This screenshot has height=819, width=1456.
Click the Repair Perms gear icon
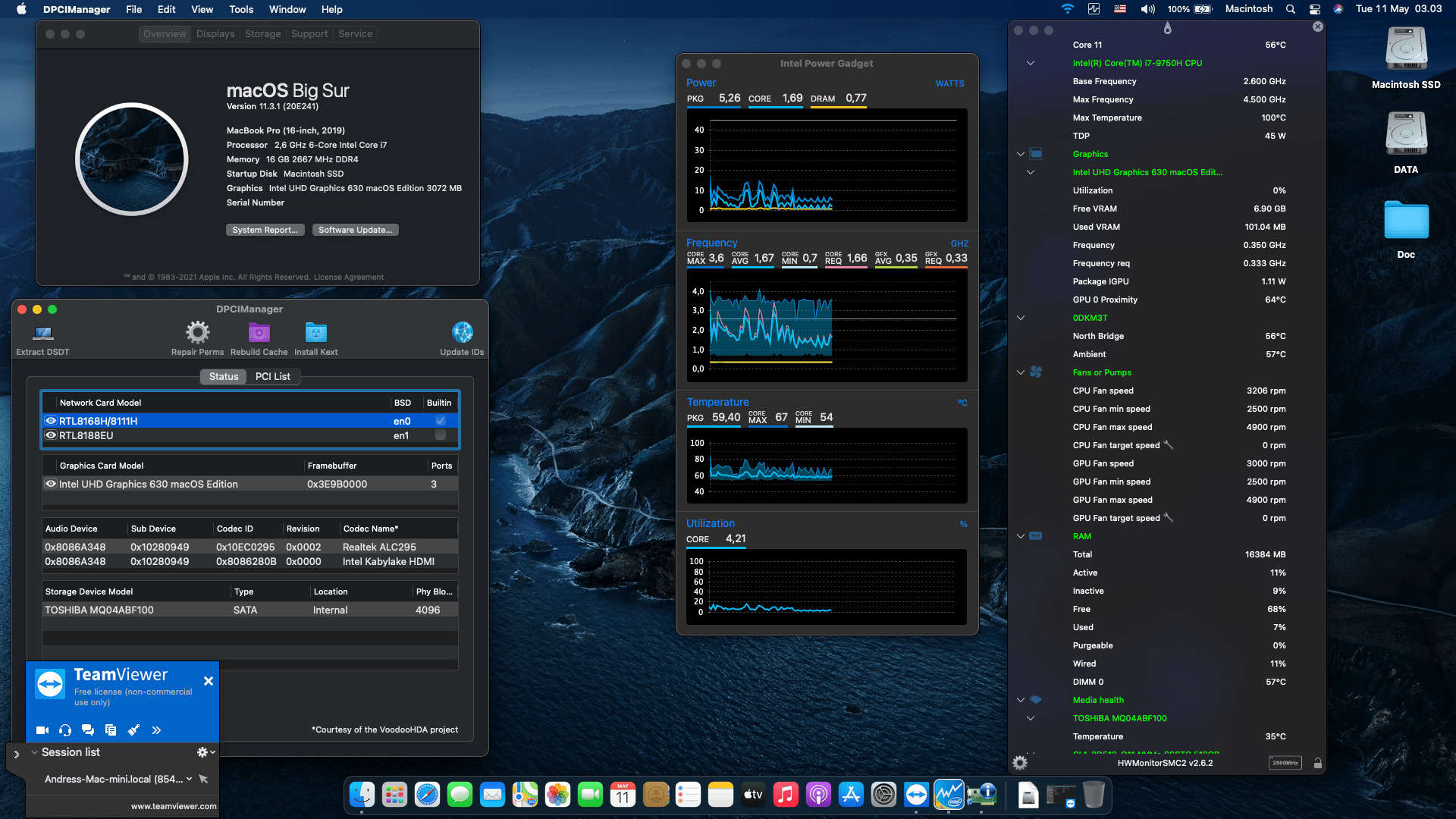197,332
